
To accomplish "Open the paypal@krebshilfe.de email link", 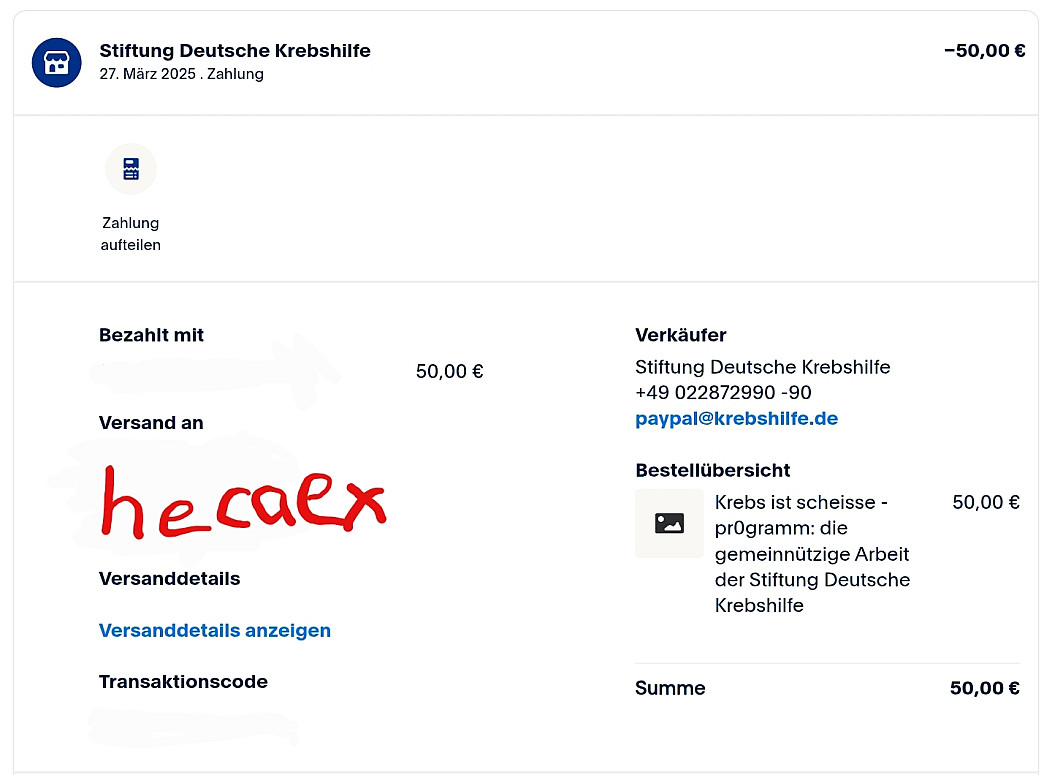I will pyautogui.click(x=736, y=419).
